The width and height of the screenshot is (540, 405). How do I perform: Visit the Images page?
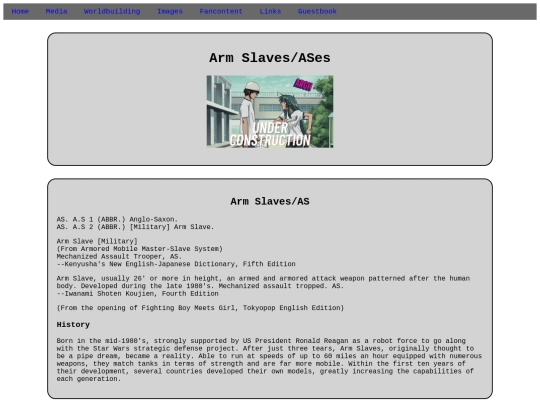(170, 11)
